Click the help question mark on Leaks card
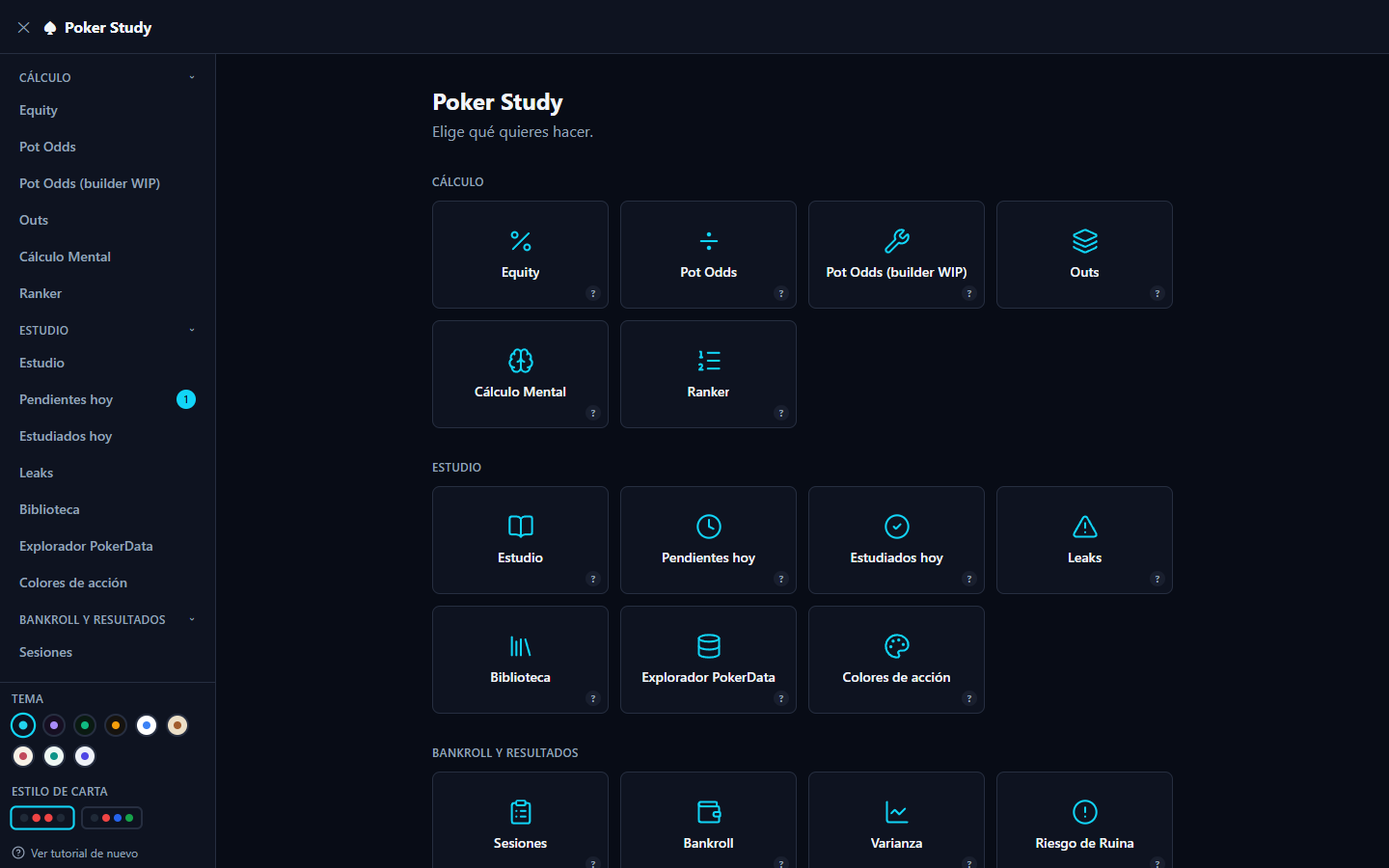 tap(1157, 579)
